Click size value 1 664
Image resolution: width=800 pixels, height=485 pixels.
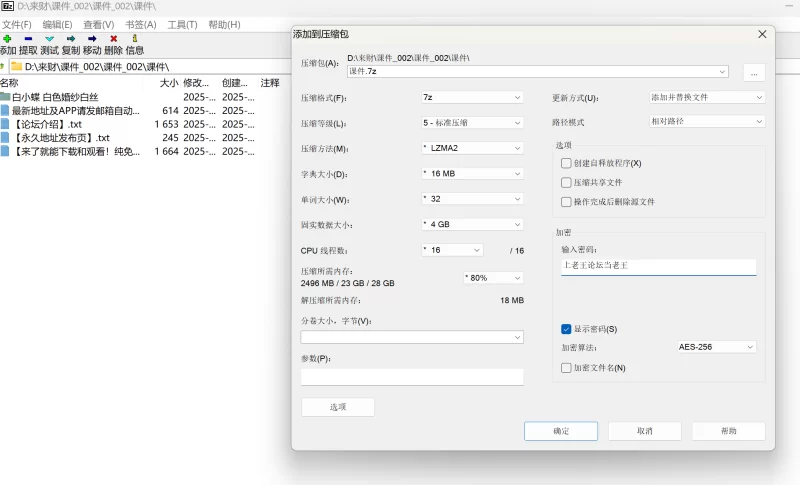[166, 151]
